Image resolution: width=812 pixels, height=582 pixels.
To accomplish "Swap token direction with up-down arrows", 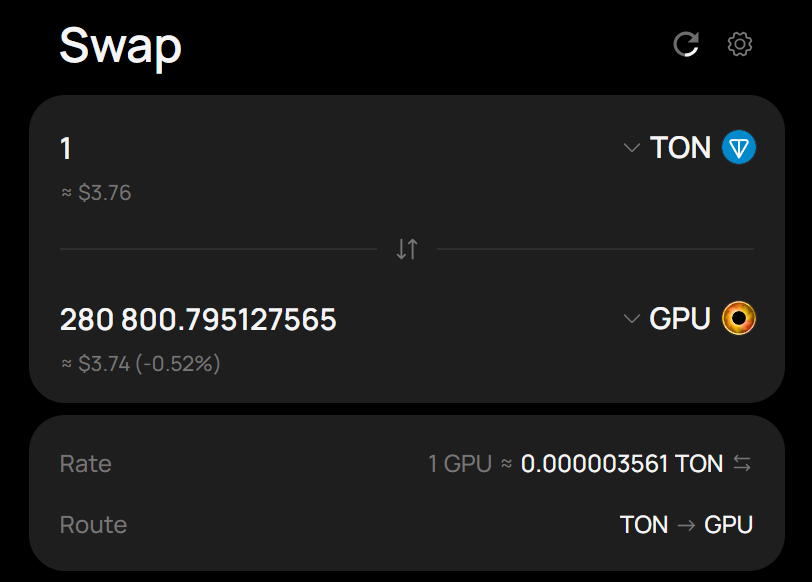I will coord(407,249).
